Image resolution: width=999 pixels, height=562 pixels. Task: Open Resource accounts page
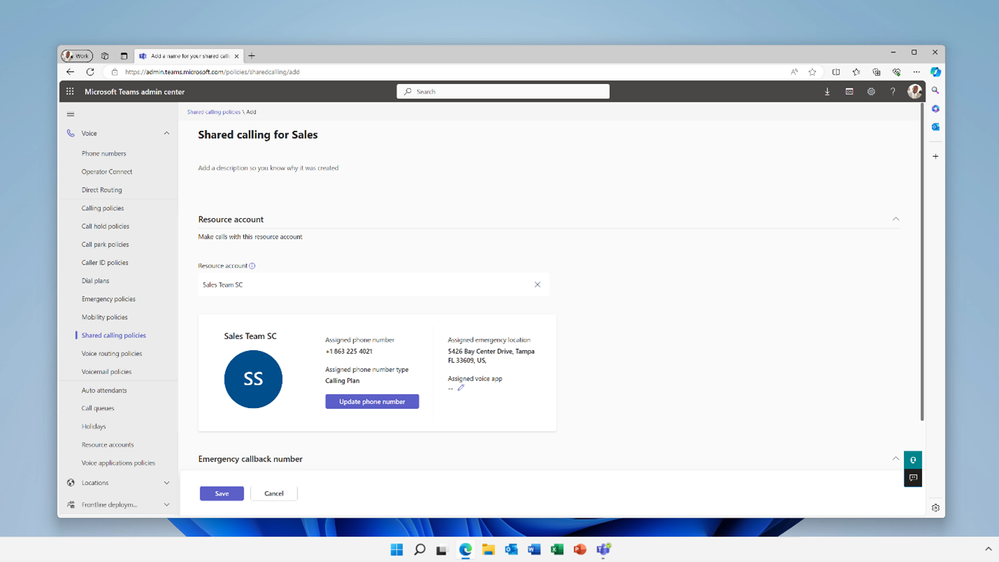pyautogui.click(x=108, y=445)
